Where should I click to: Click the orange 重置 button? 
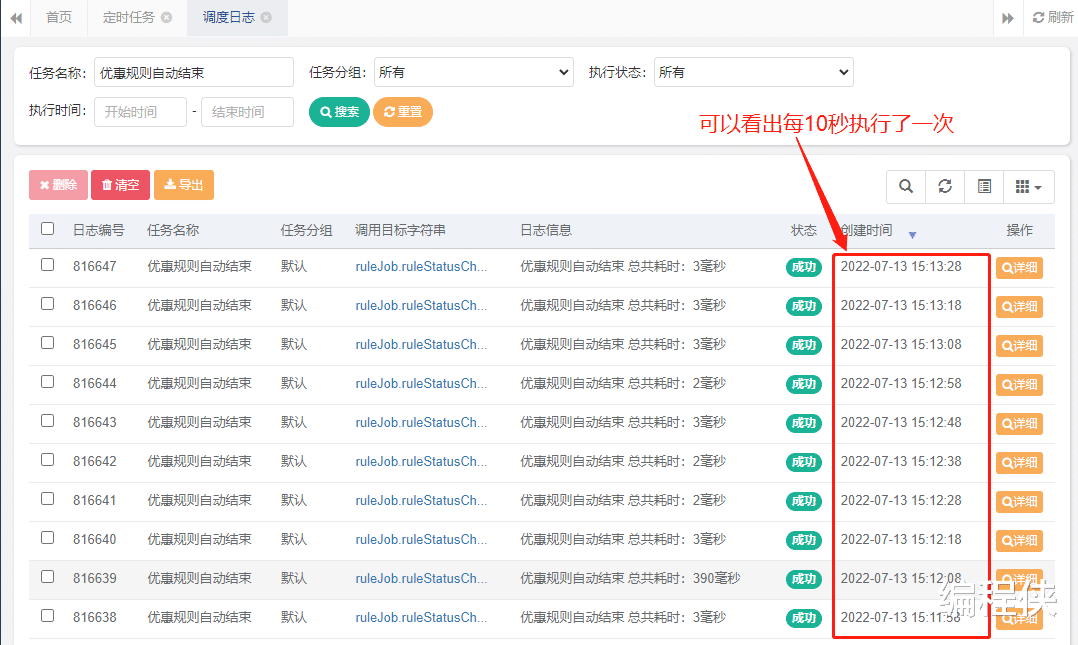coord(403,112)
